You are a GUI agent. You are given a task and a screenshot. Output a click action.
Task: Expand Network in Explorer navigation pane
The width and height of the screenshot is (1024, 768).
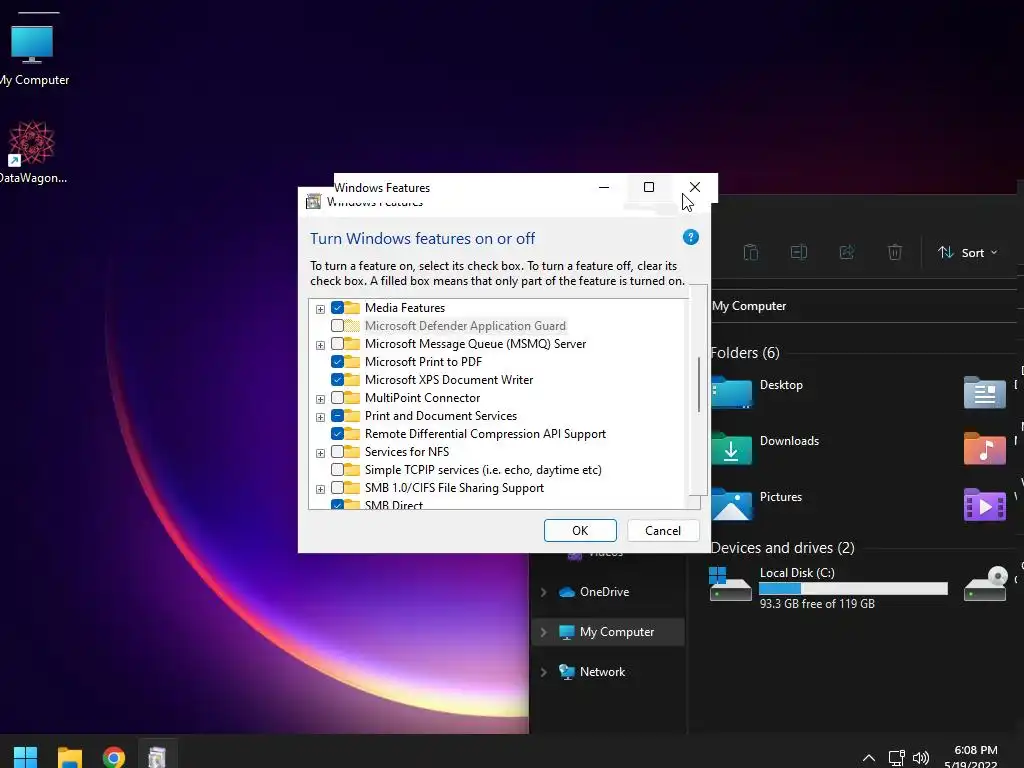(543, 671)
